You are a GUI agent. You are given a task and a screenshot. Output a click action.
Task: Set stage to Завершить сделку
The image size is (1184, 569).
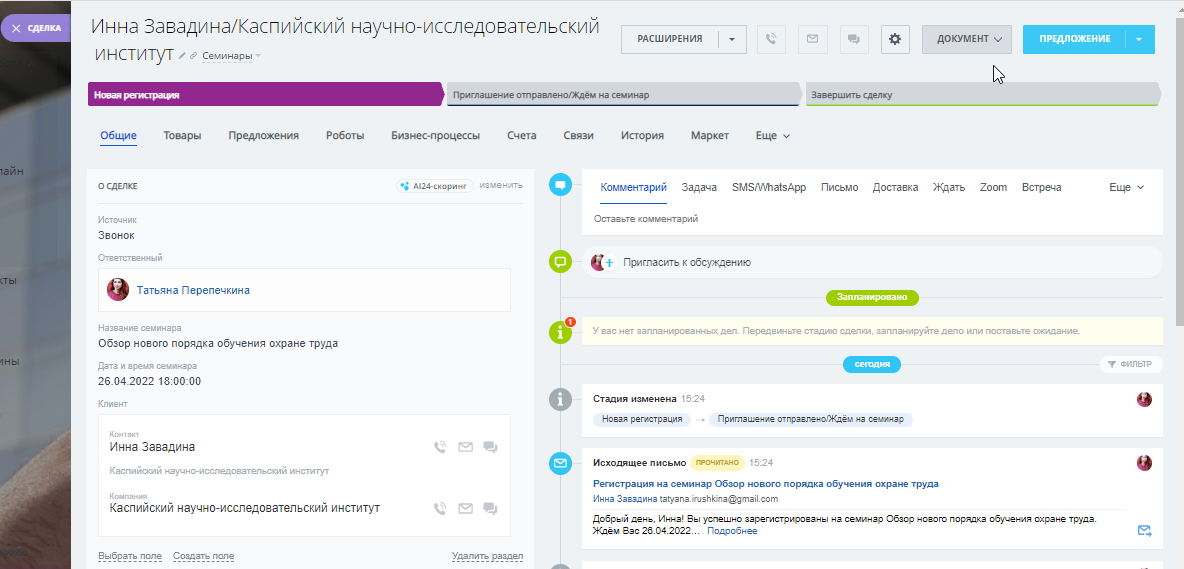pyautogui.click(x=980, y=95)
